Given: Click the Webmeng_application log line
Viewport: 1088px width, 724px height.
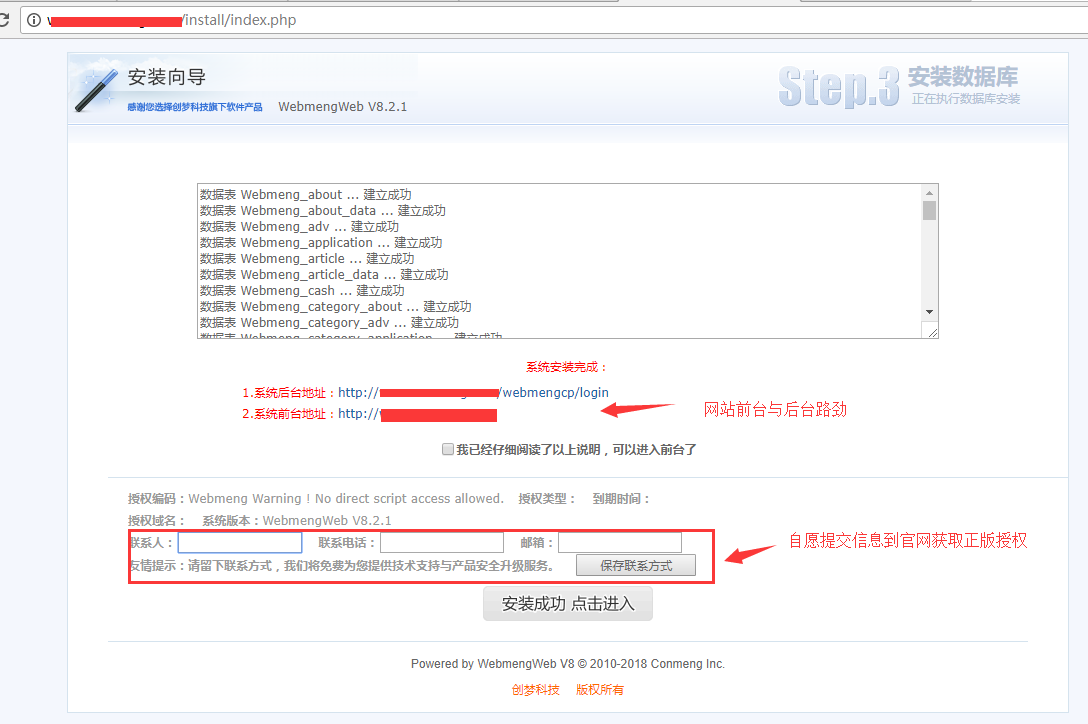Looking at the screenshot, I should click(321, 242).
